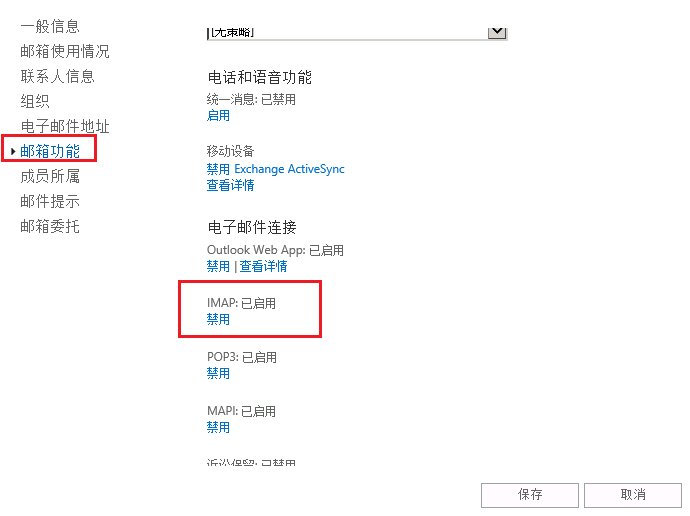Switch to 电子邮件地址 settings
Viewport: 690px width, 516px height.
click(x=65, y=126)
